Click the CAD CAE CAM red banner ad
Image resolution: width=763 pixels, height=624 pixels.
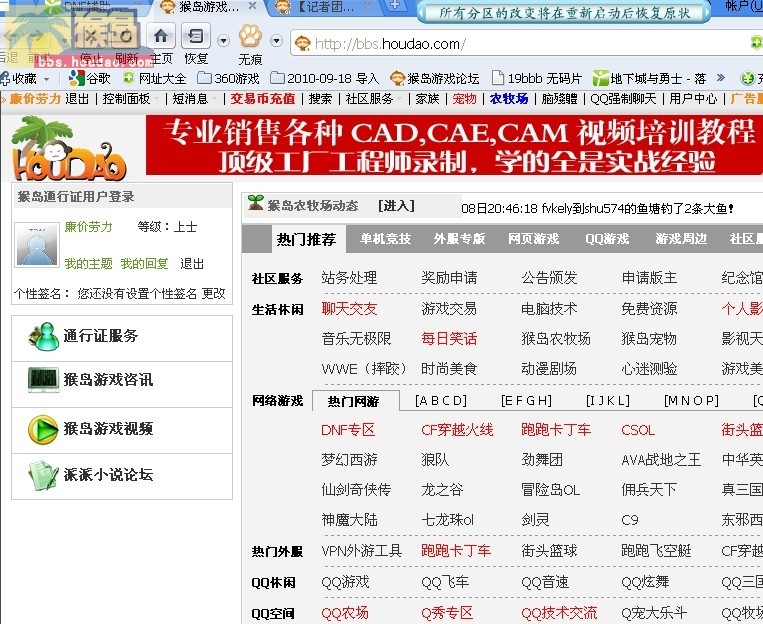click(x=454, y=145)
